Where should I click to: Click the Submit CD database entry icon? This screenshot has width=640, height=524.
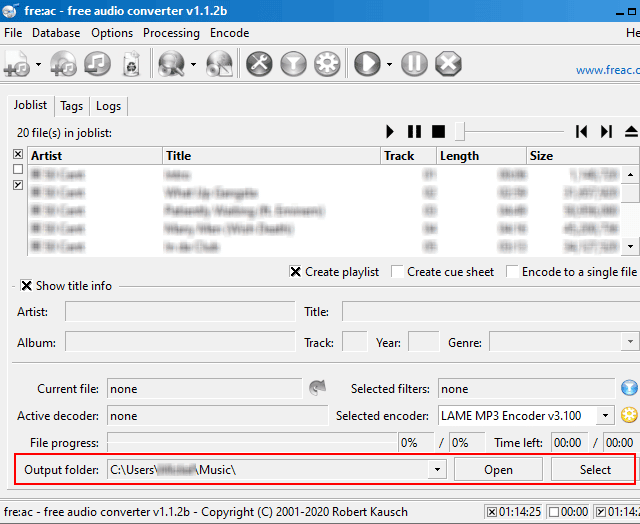point(220,64)
